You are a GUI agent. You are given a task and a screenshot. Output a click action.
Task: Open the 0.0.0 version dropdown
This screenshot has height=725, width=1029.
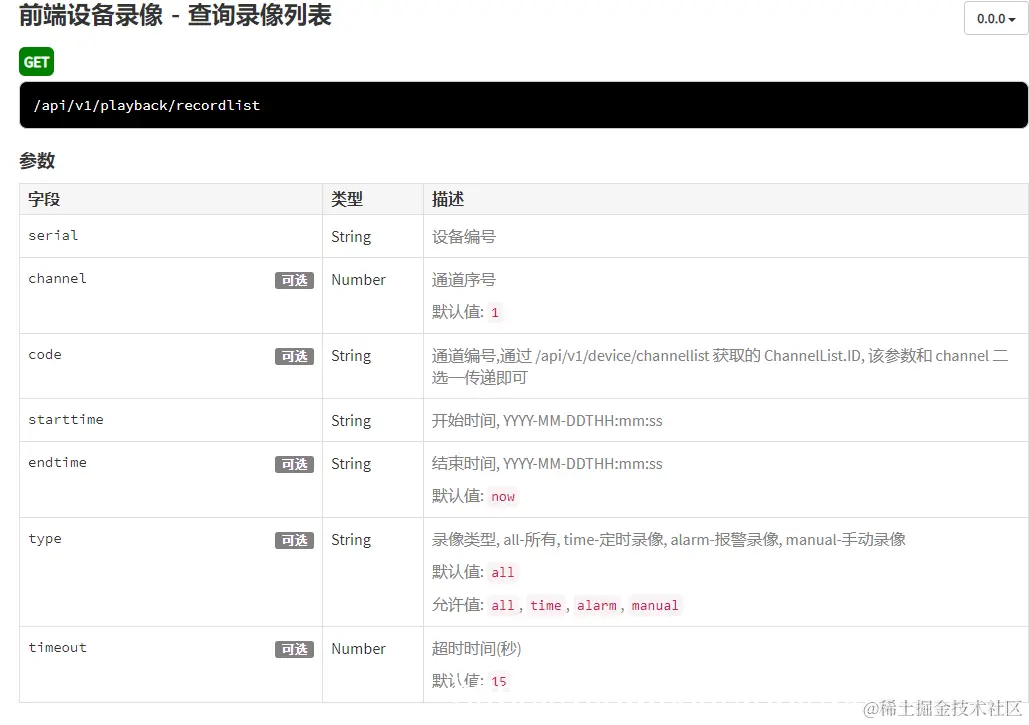(995, 18)
